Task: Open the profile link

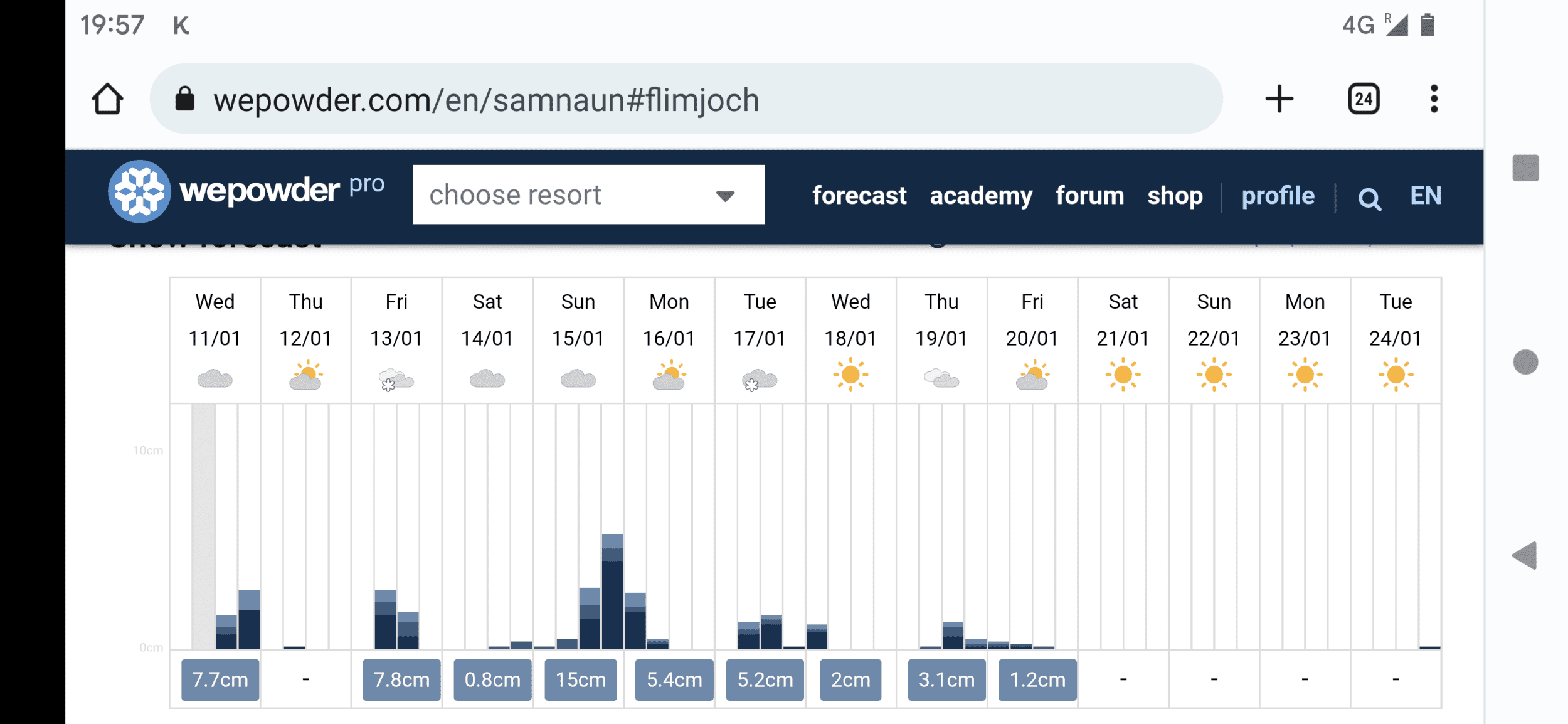Action: [1278, 196]
